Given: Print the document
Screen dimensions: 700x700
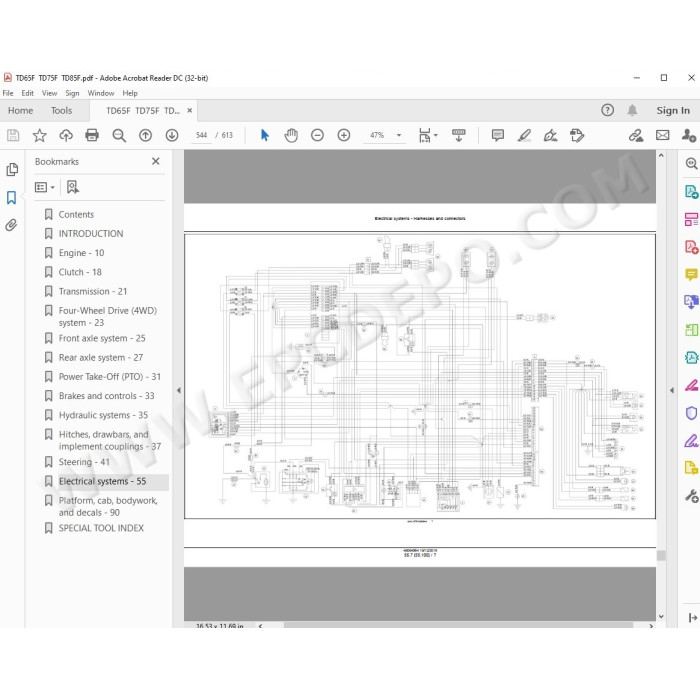Looking at the screenshot, I should pyautogui.click(x=92, y=135).
